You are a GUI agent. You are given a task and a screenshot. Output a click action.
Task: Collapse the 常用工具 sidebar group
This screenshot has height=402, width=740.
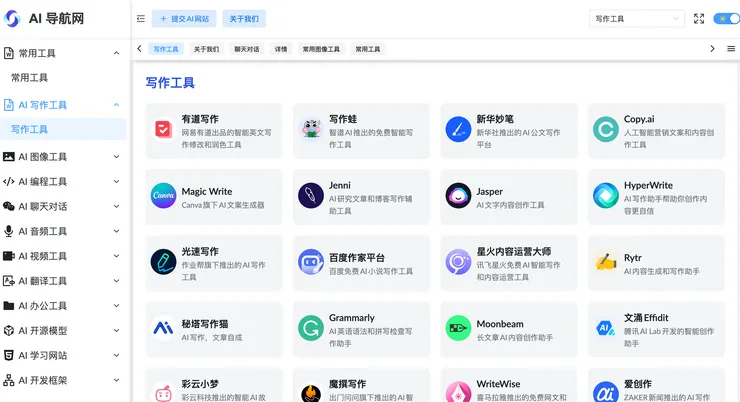[x=63, y=53]
